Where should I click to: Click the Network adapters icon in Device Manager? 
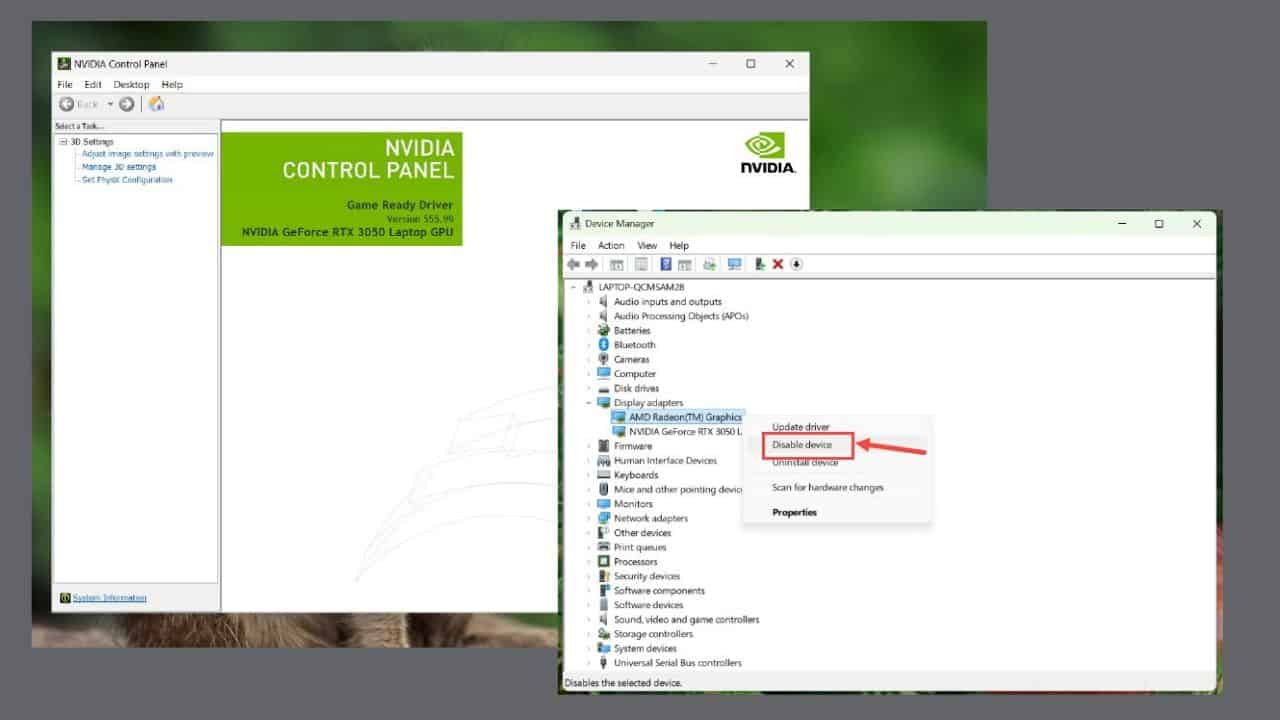(x=604, y=518)
